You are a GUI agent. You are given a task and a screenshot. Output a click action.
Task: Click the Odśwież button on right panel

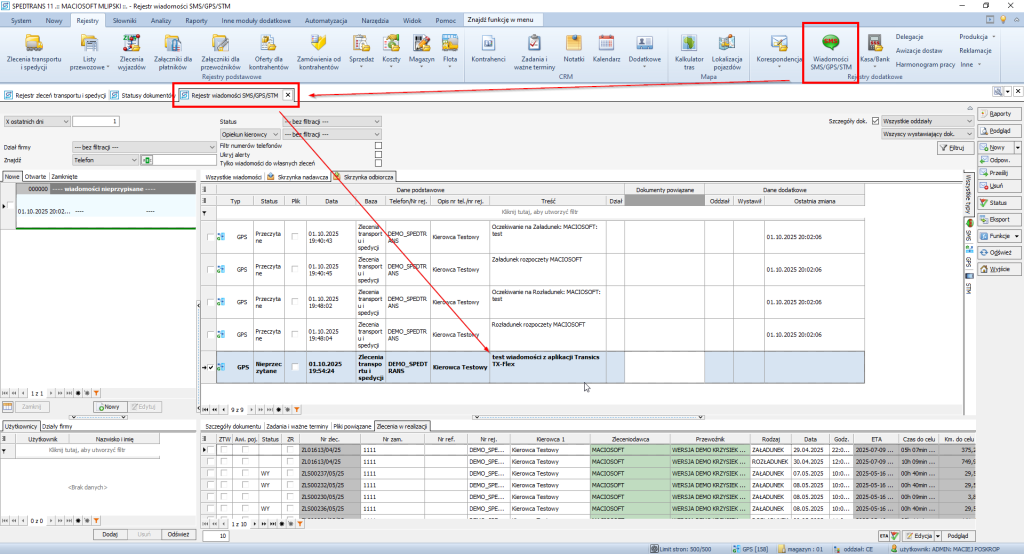click(999, 254)
